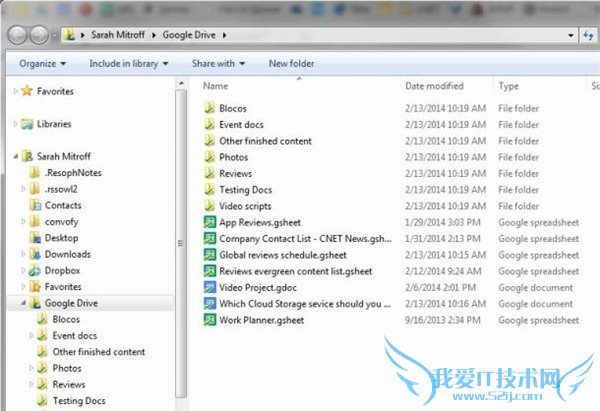Select the Desktop icon in tree

[x=35, y=238]
